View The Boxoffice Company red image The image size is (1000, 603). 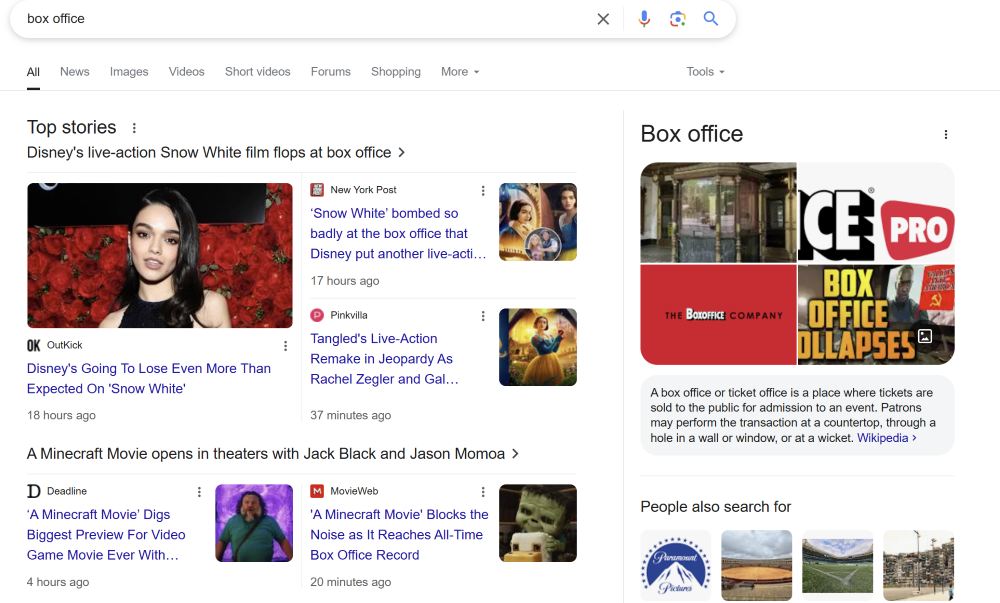click(x=718, y=315)
